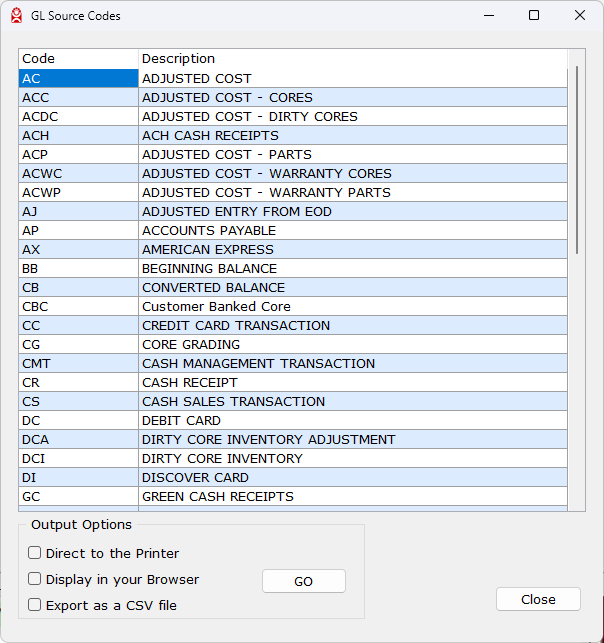The image size is (604, 643).
Task: Sort by the Description column header
Action: point(352,59)
